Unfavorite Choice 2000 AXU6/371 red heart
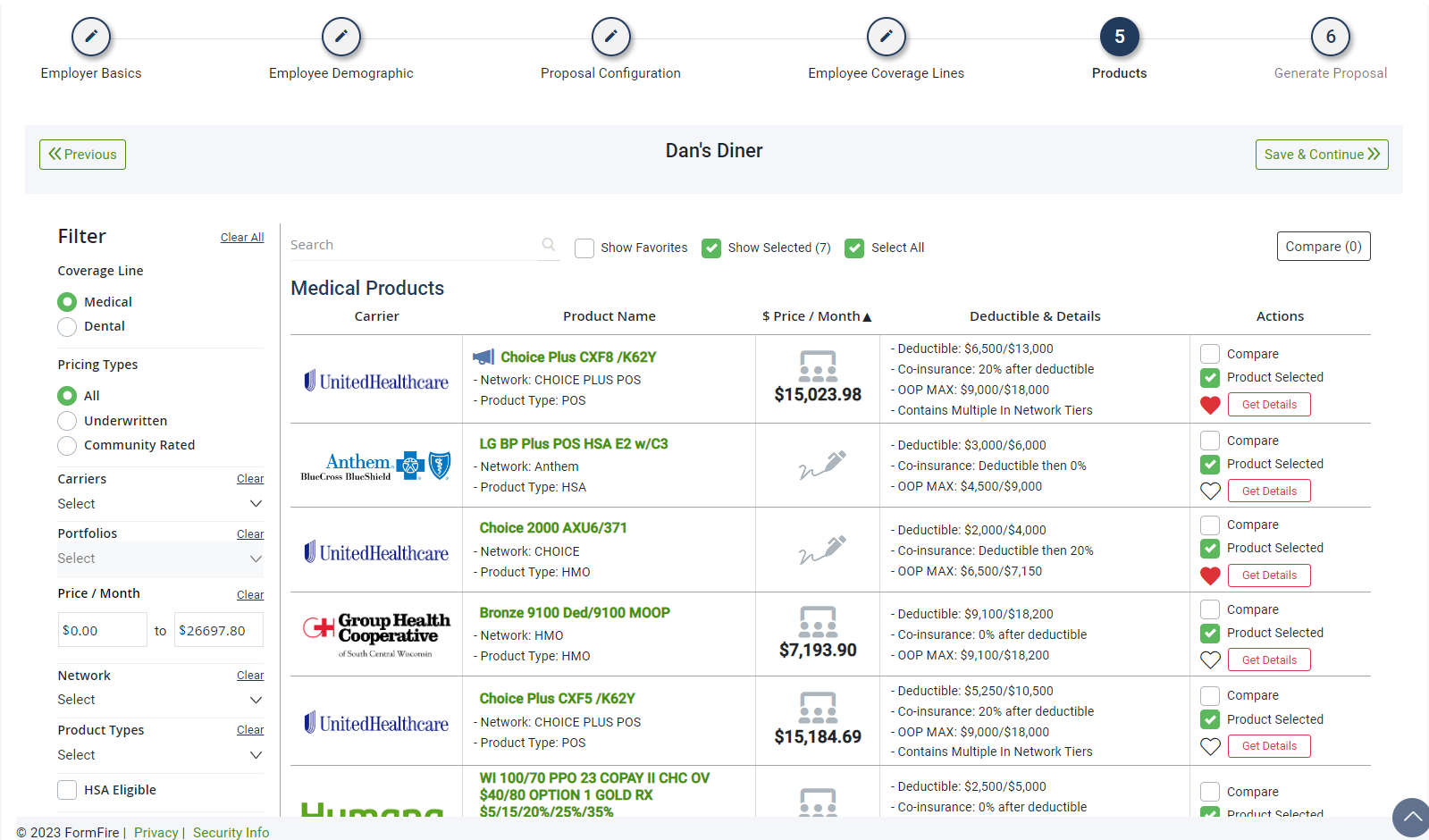Viewport: 1429px width, 840px height. 1210,575
